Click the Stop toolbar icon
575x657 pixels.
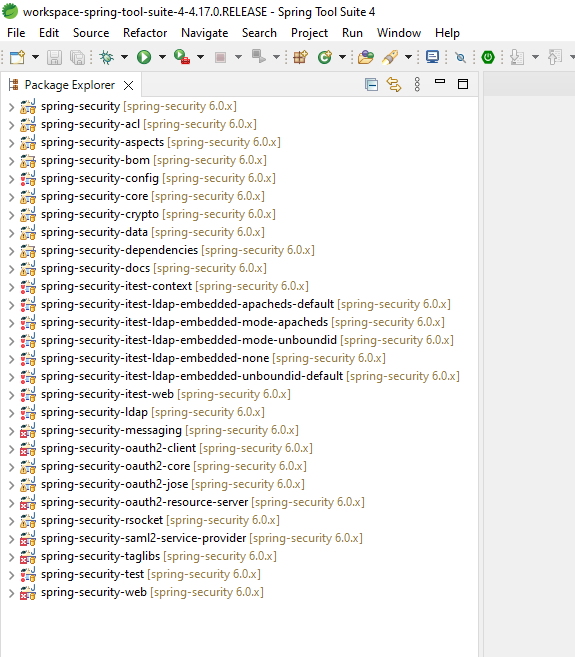click(x=220, y=57)
